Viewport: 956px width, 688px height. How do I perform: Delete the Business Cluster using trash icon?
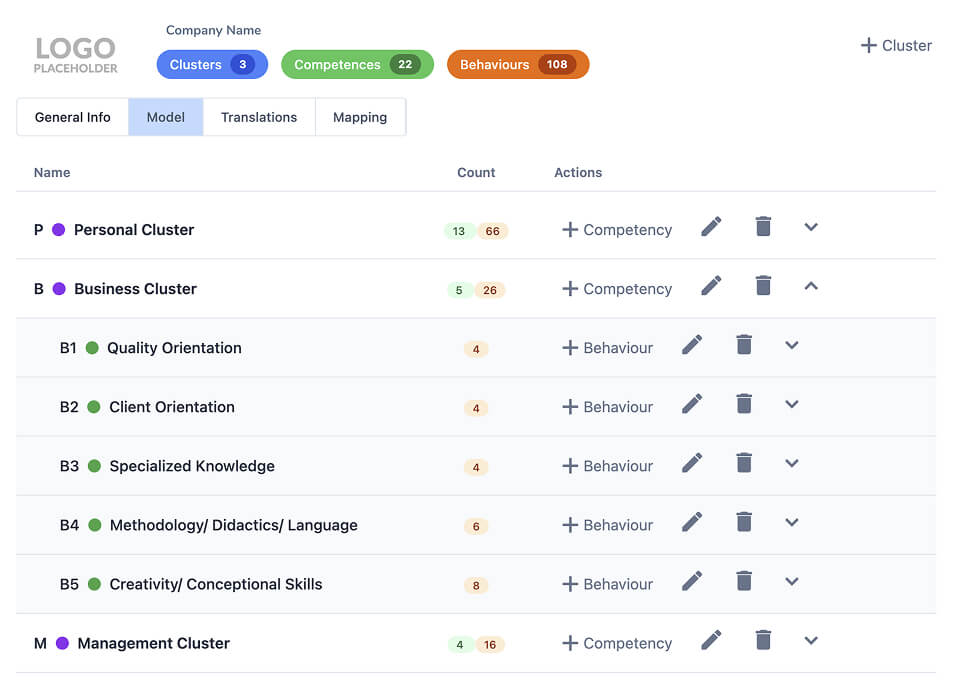(763, 286)
